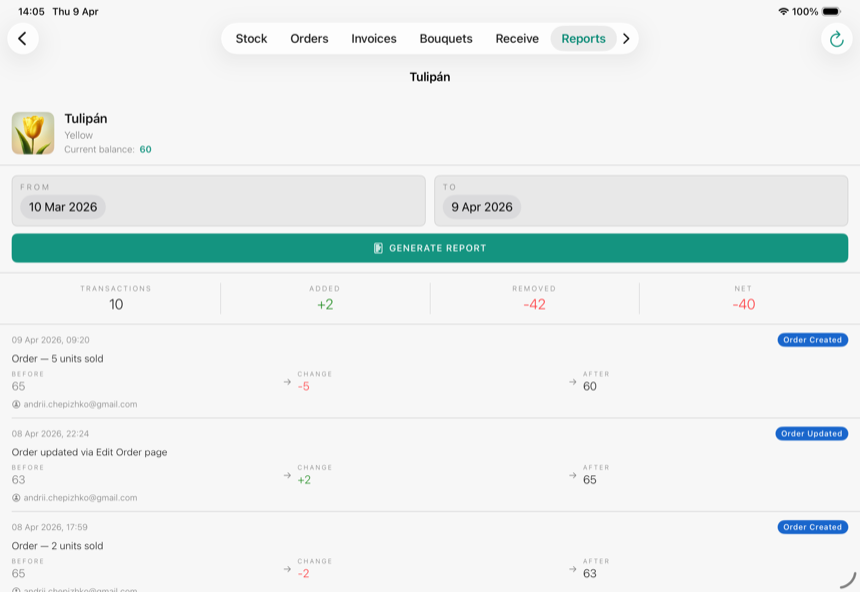
Task: Change the From date 10 Mar 2026
Action: coord(63,207)
